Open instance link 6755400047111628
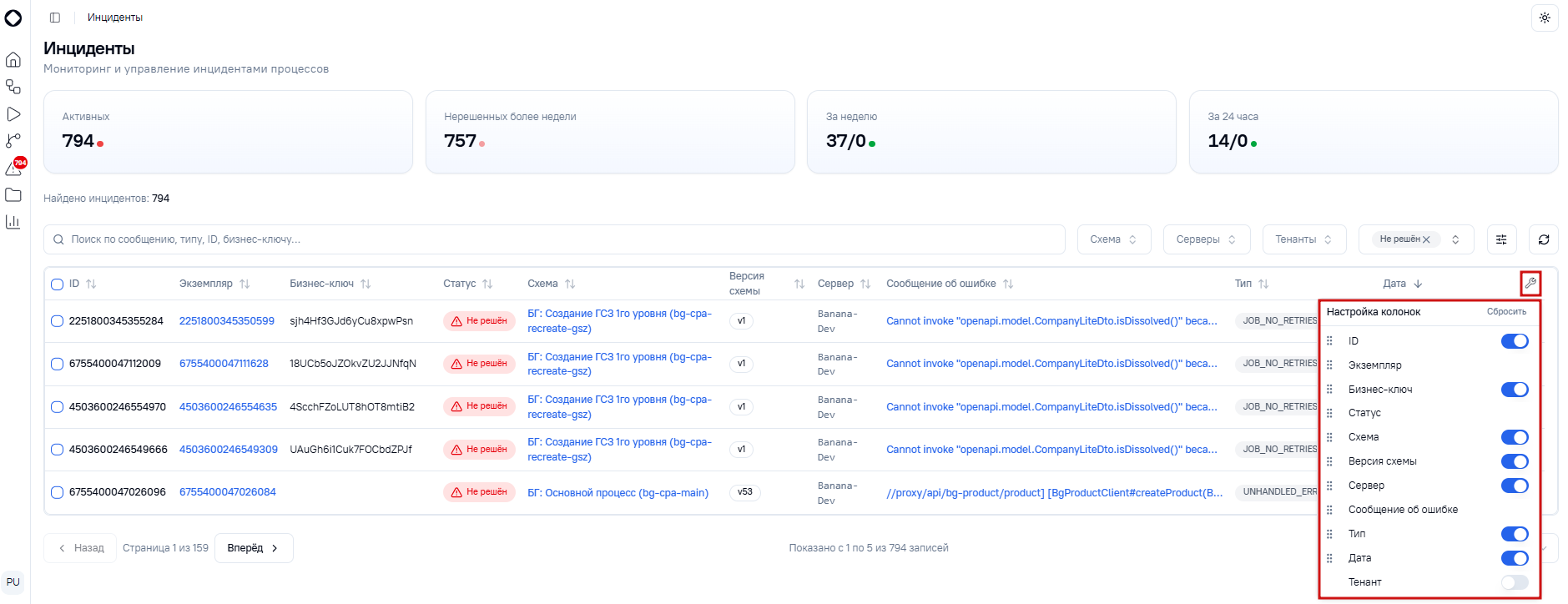The image size is (1568, 604). [x=224, y=364]
